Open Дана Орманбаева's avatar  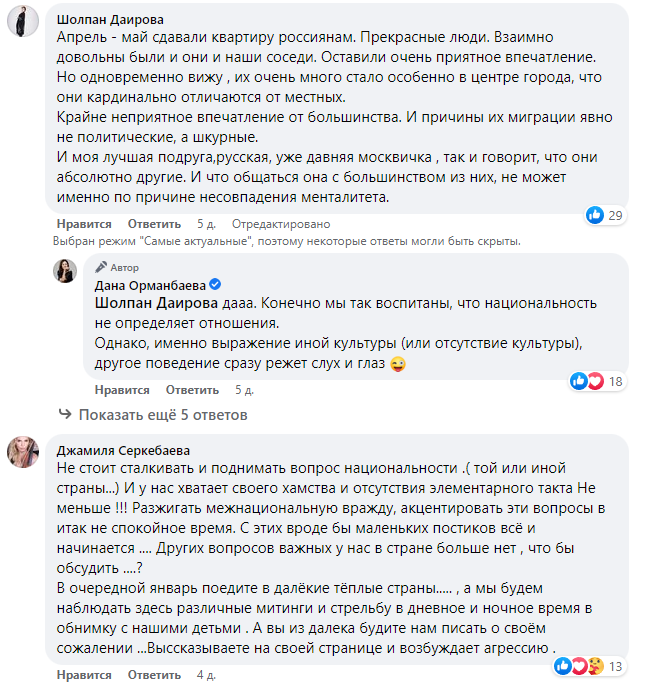(x=65, y=270)
